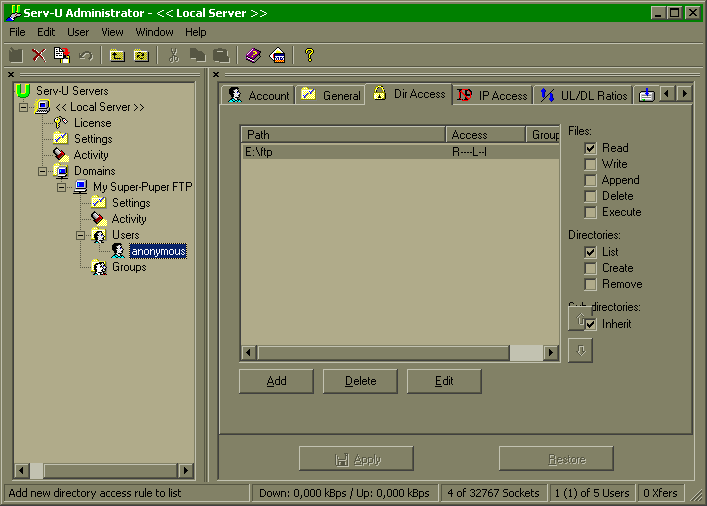Screen dimensions: 707x506
Task: Uncheck the Read files permission
Action: [x=590, y=148]
